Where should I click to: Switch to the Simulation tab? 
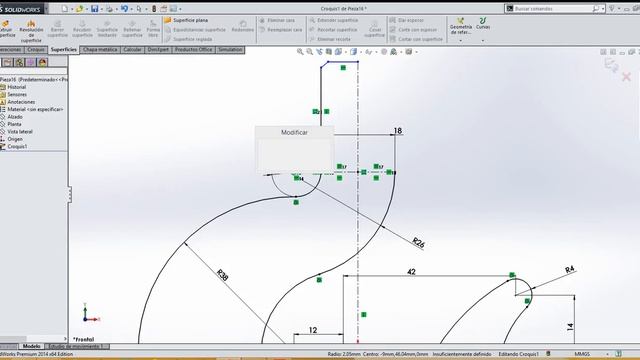coord(230,49)
